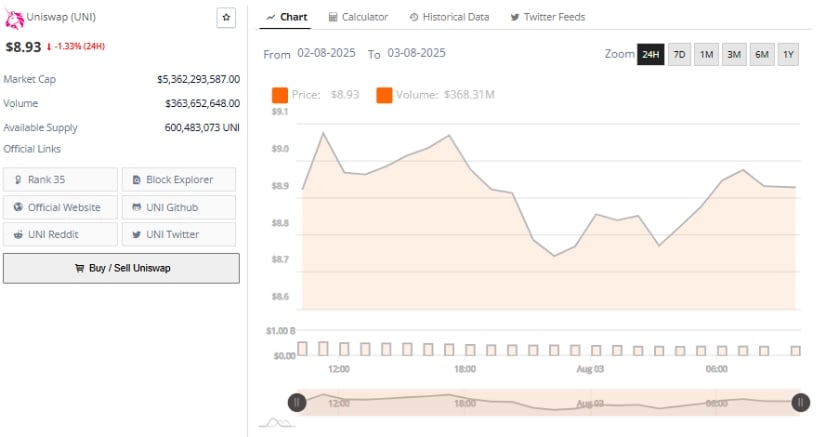This screenshot has height=437, width=825.
Task: Click the To date field 03-08-2025
Action: pyautogui.click(x=416, y=53)
